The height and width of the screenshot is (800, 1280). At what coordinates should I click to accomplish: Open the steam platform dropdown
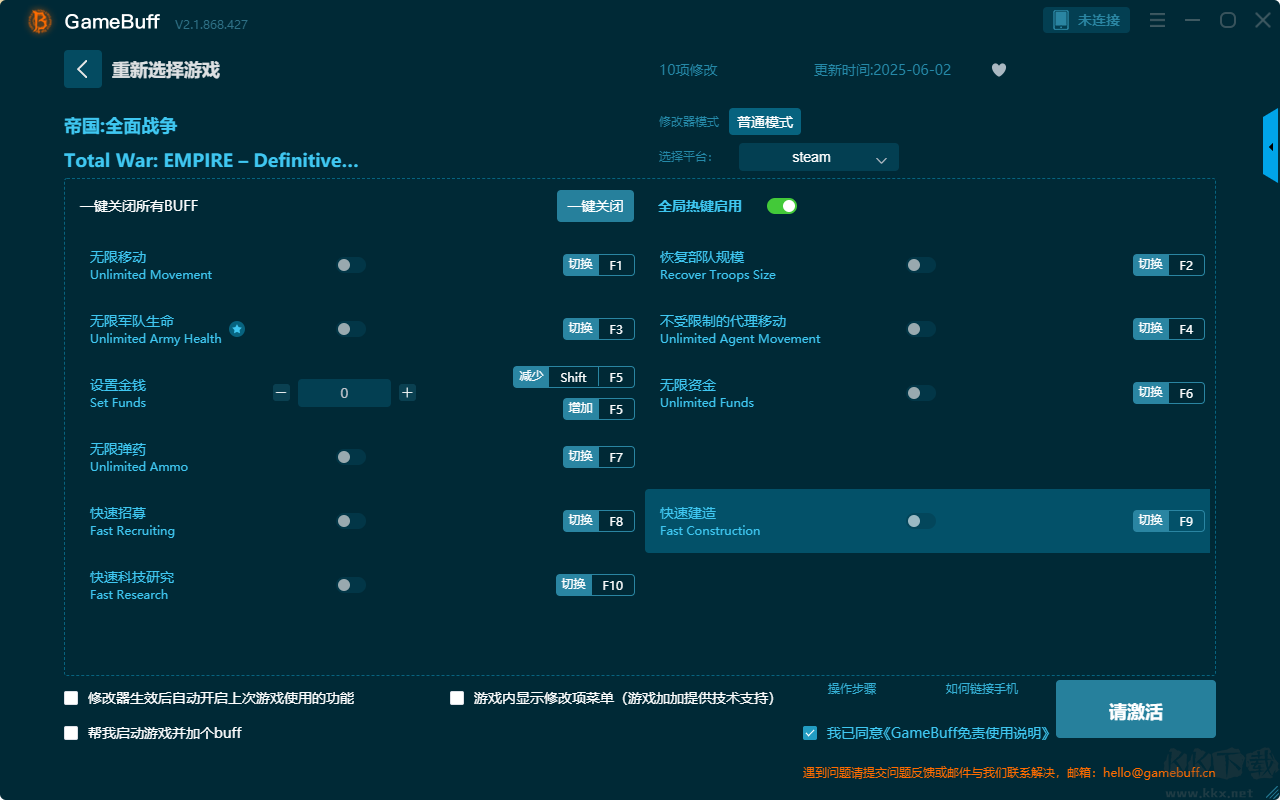pos(818,157)
